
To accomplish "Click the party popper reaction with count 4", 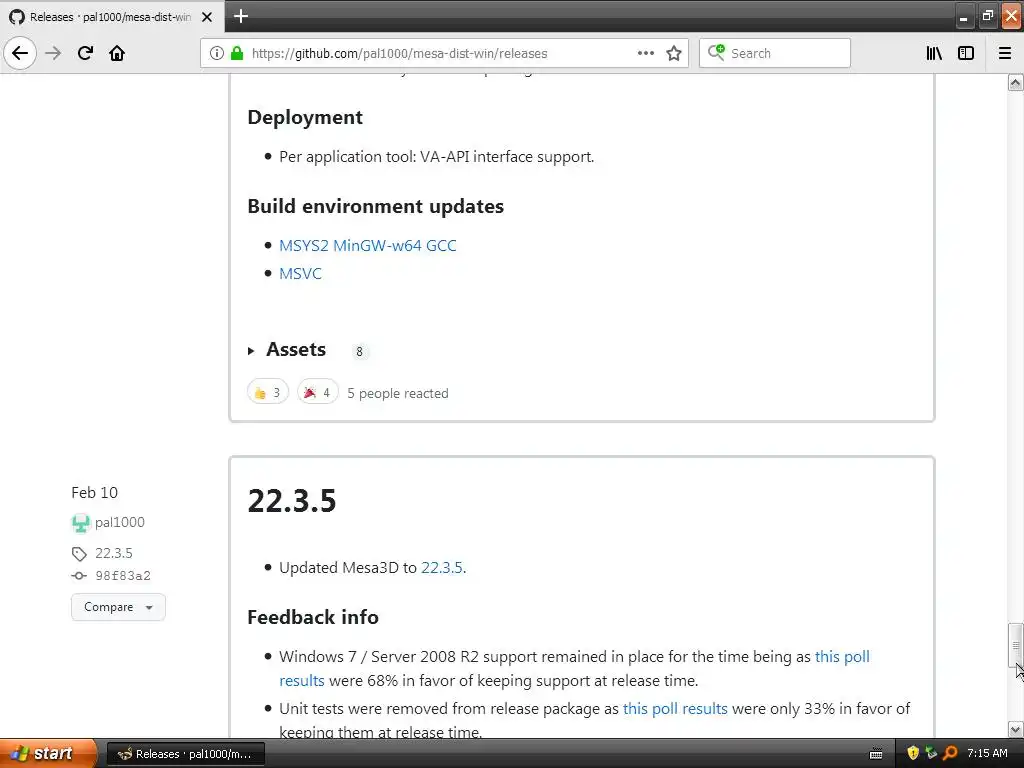I will (318, 392).
